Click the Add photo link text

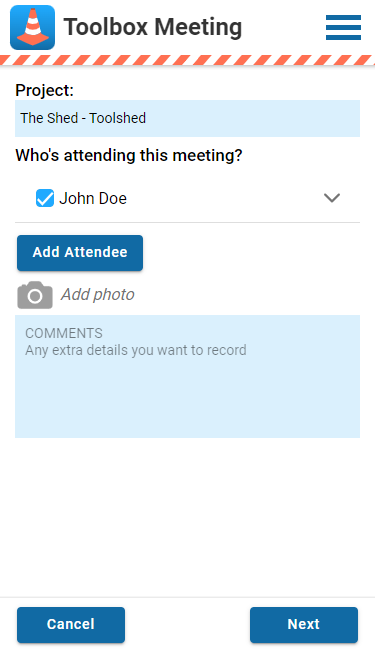coord(98,294)
